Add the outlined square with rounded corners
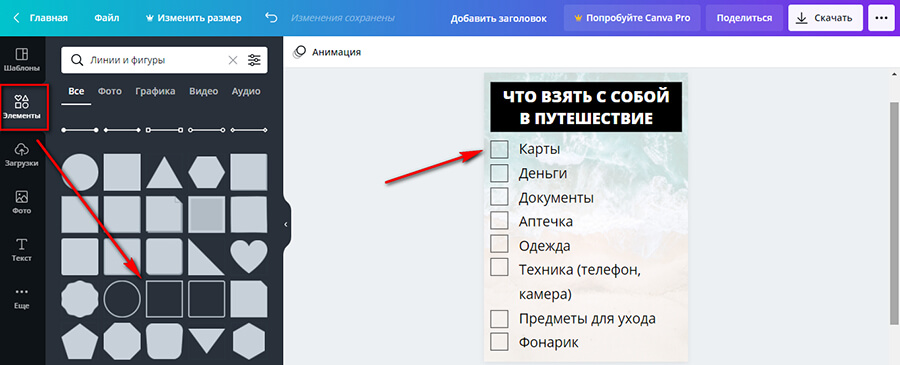The image size is (900, 365). tap(207, 298)
